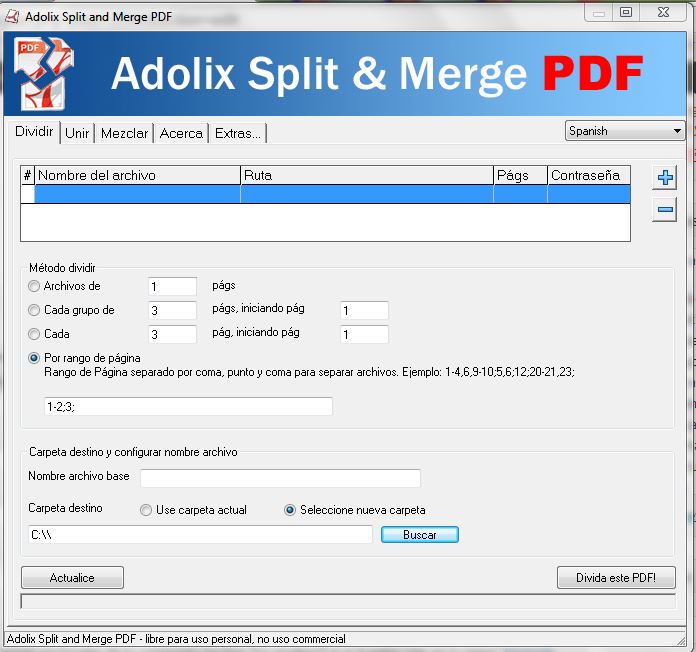Viewport: 696px width, 652px height.
Task: Go to the Mezclar tab
Action: coord(124,133)
